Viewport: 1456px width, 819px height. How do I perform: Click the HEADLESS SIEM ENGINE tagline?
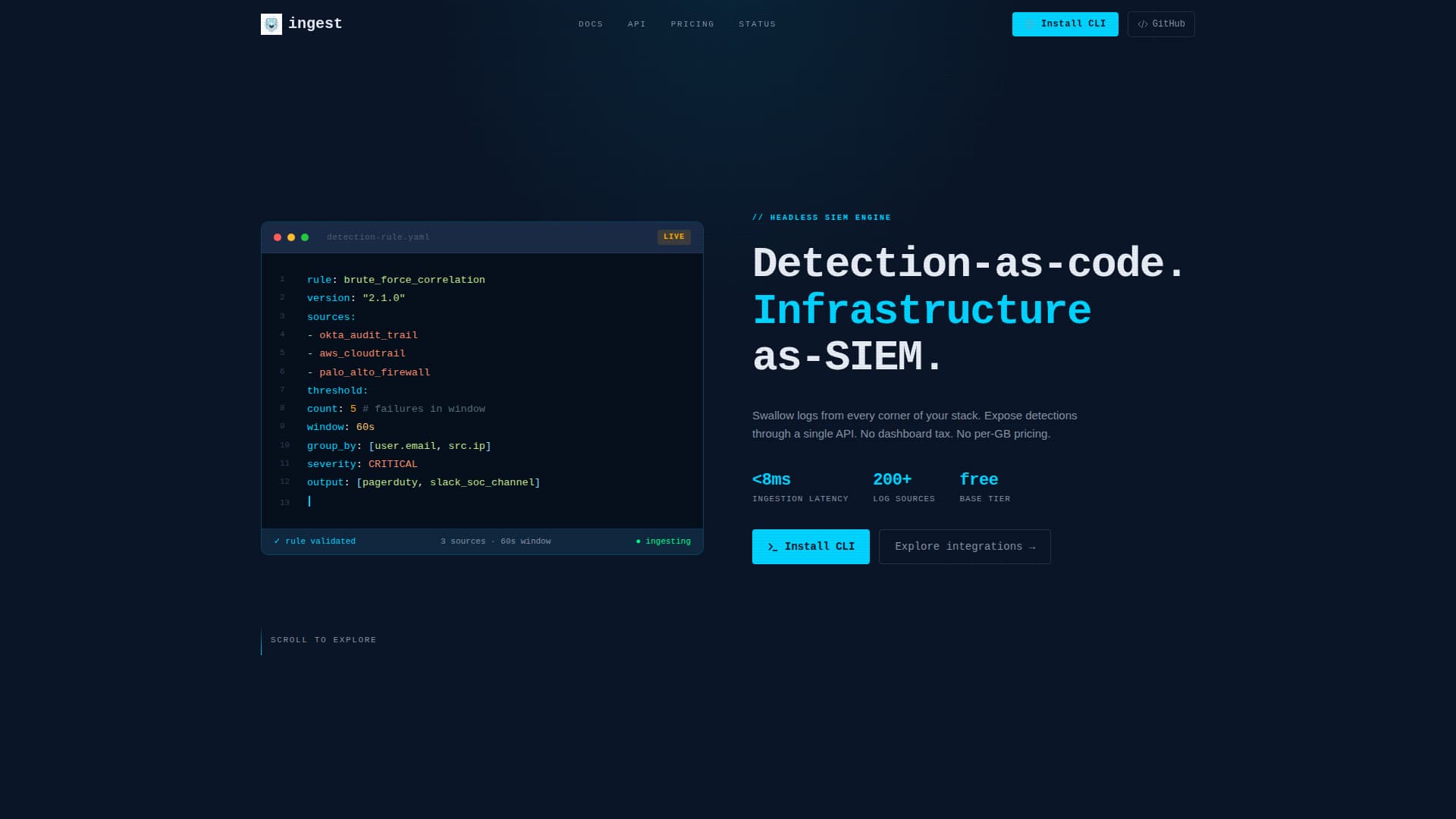click(821, 218)
